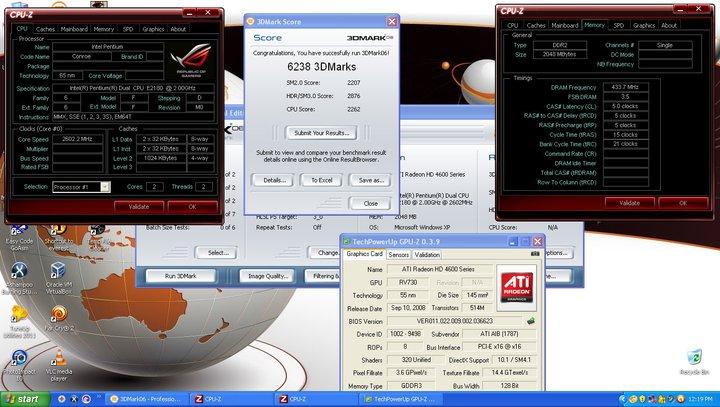Image resolution: width=720 pixels, height=407 pixels.
Task: Open the Validation tab in GPU-Z
Action: (x=427, y=254)
